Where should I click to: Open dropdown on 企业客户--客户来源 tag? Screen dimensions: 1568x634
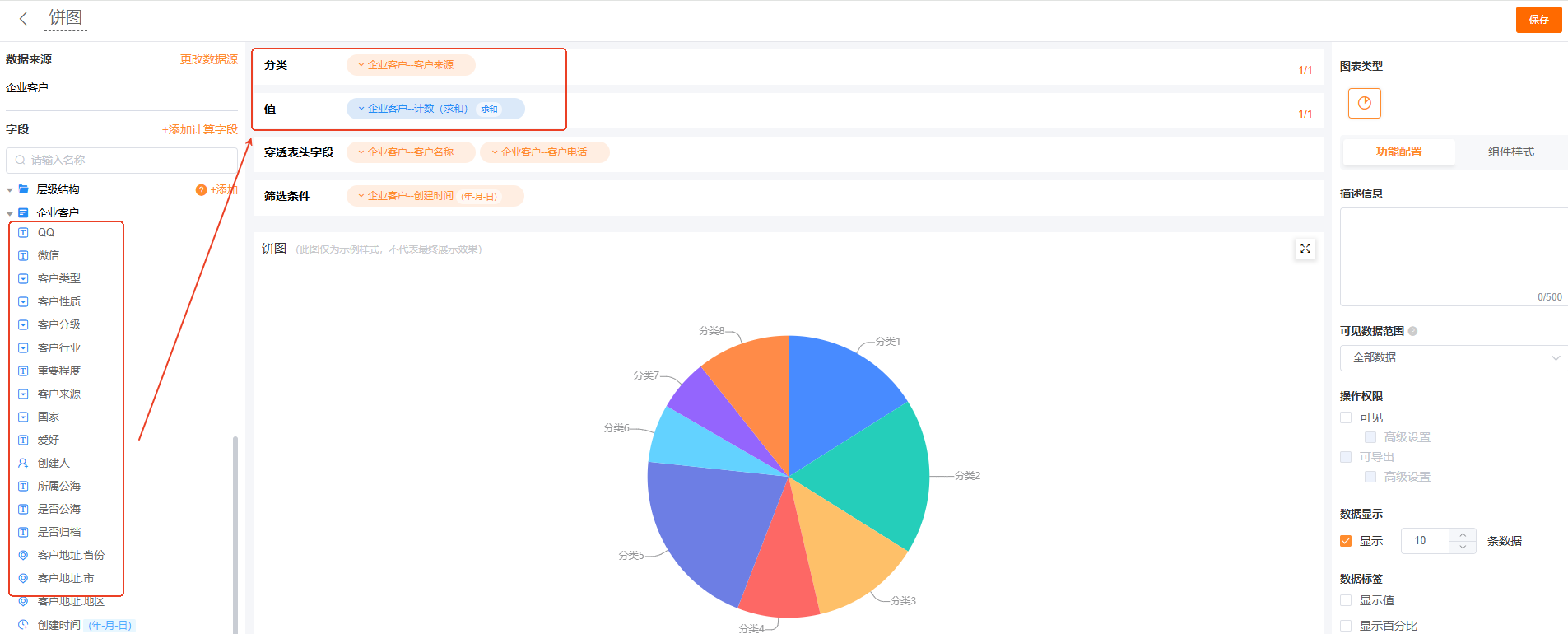coord(361,64)
